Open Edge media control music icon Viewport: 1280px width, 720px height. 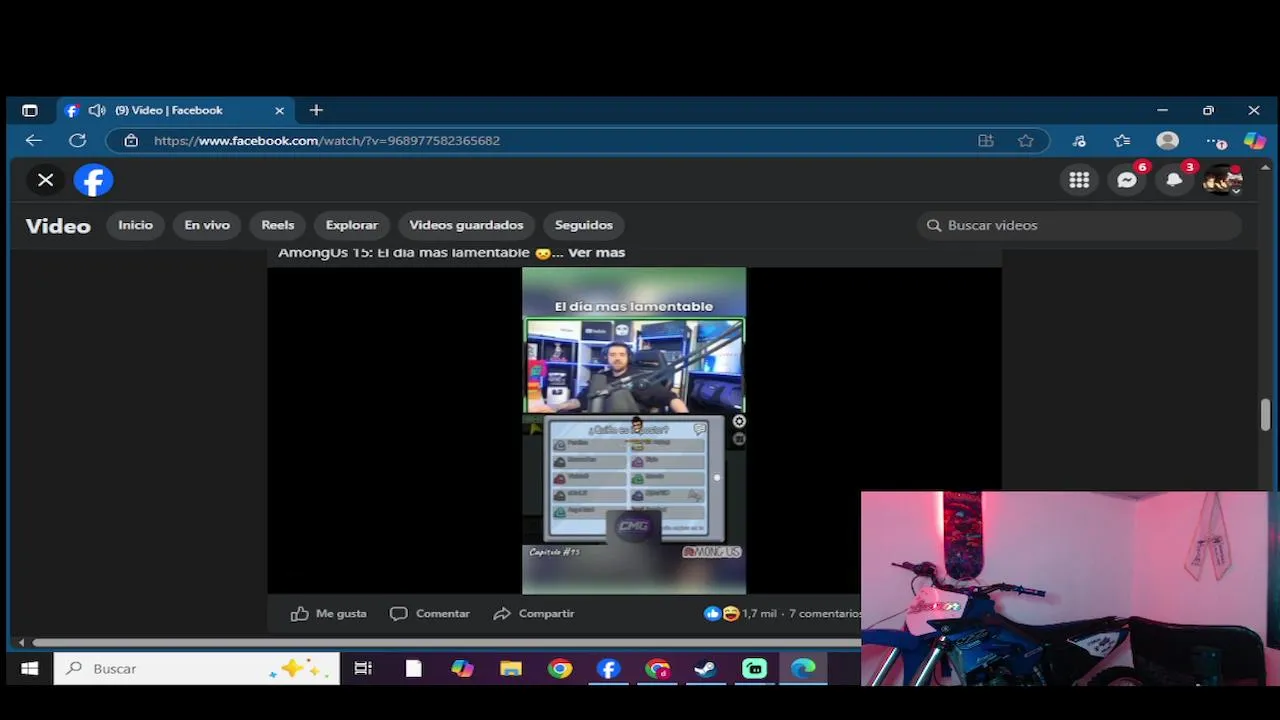coord(1079,141)
